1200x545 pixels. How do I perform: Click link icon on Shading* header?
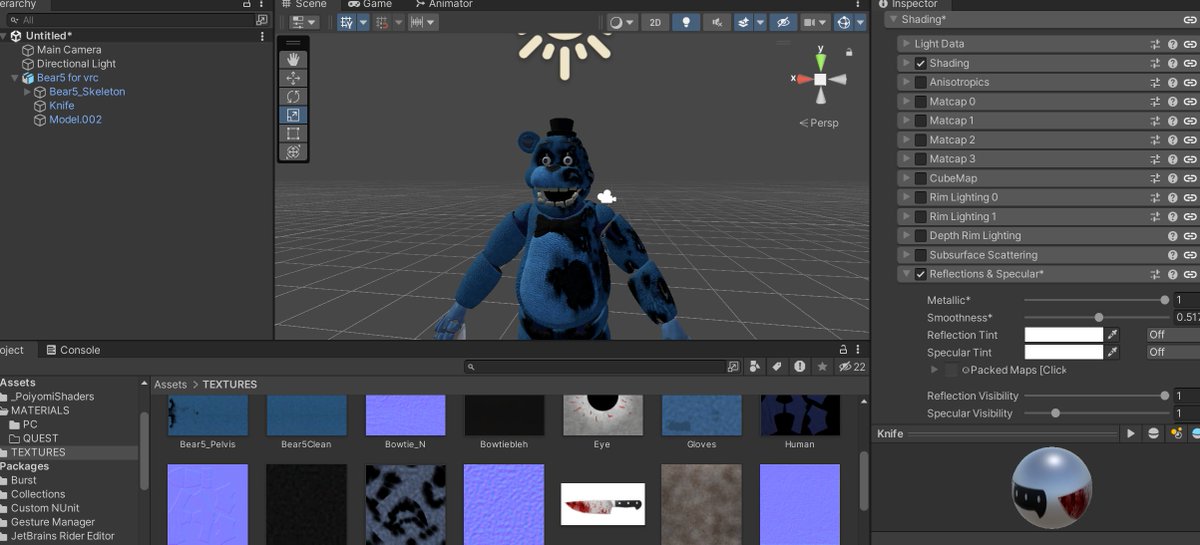point(1190,19)
